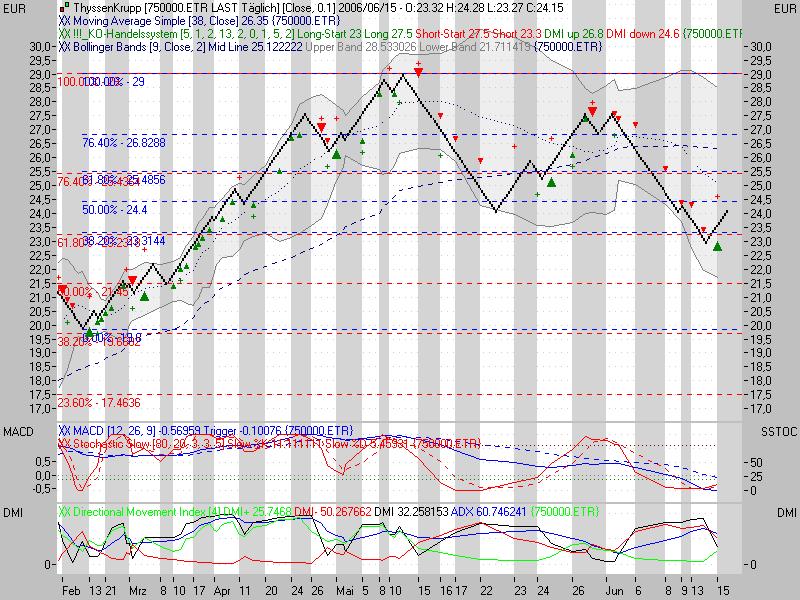Click the Jun month label on date axis
Viewport: 800px width, 600px height.
(615, 591)
